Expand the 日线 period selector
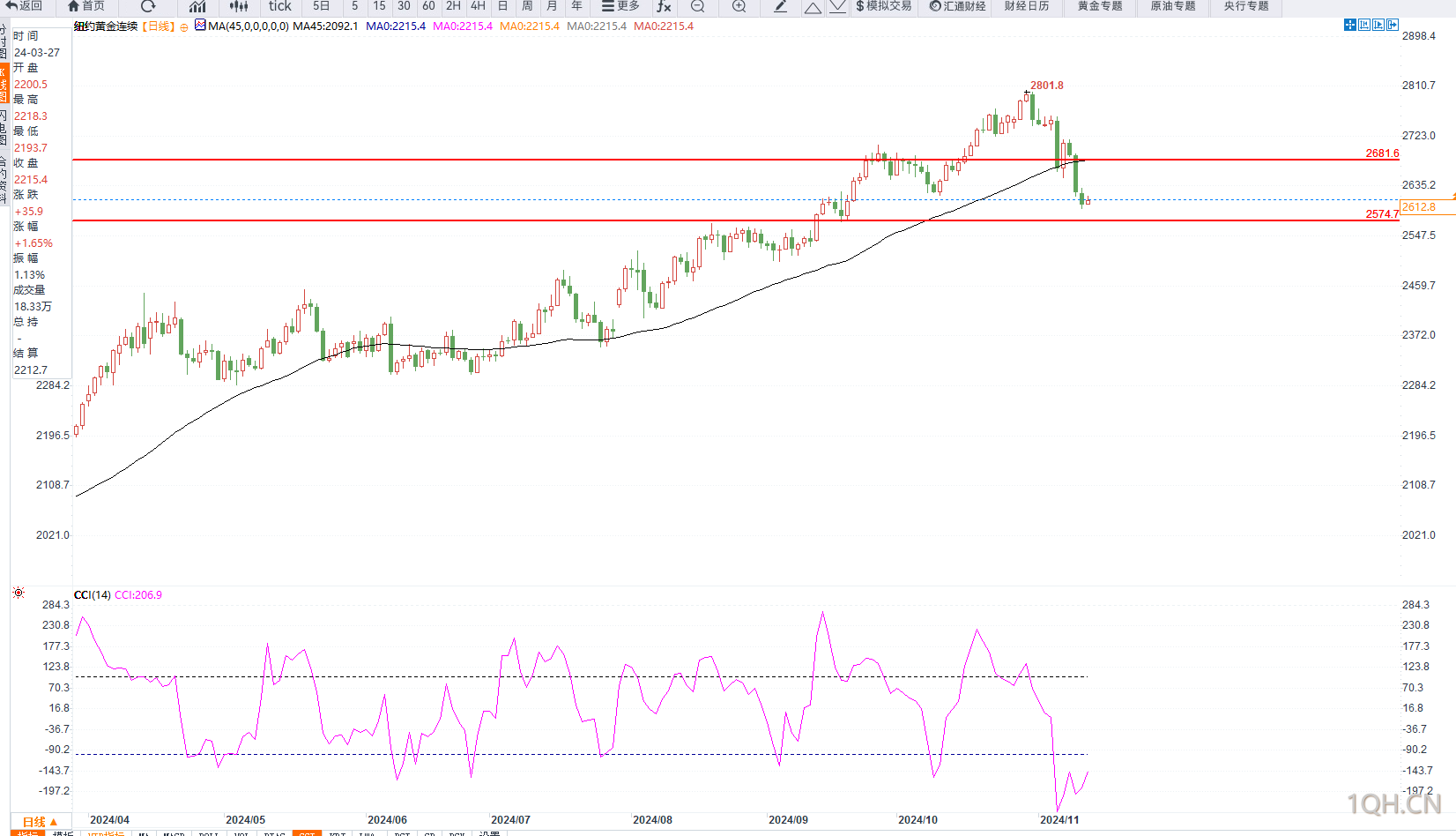The height and width of the screenshot is (836, 1456). point(40,822)
